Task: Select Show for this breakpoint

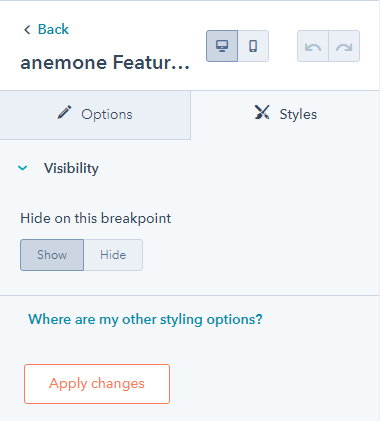Action: 52,255
